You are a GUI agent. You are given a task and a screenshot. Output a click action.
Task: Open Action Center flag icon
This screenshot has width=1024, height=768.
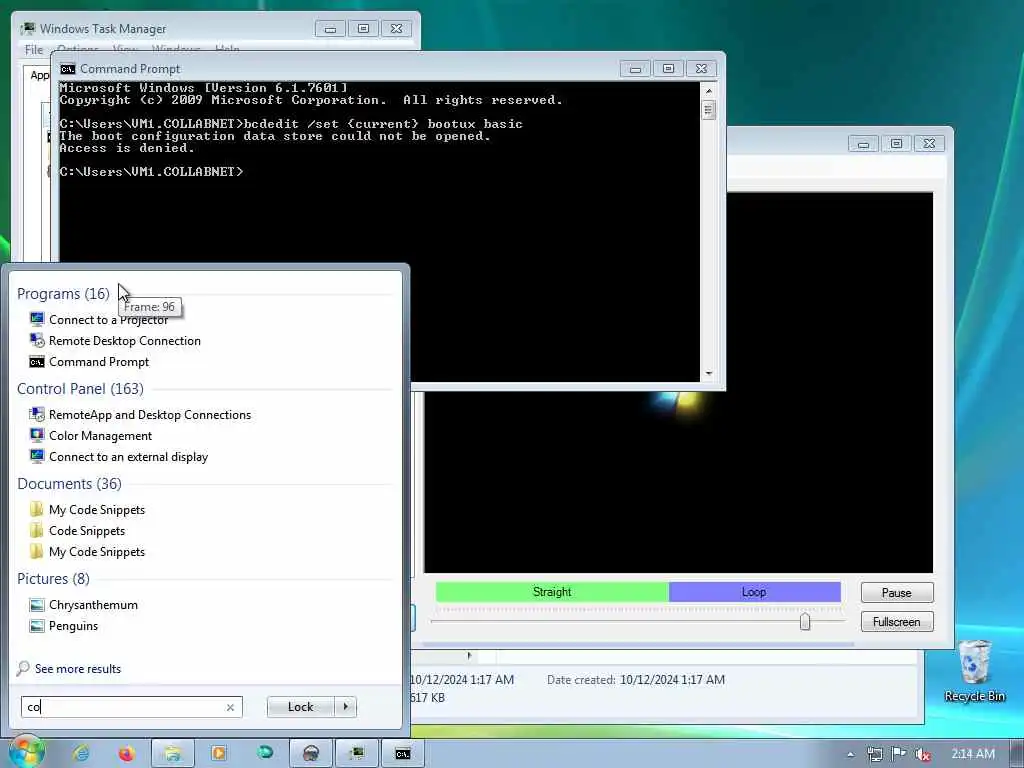(899, 754)
